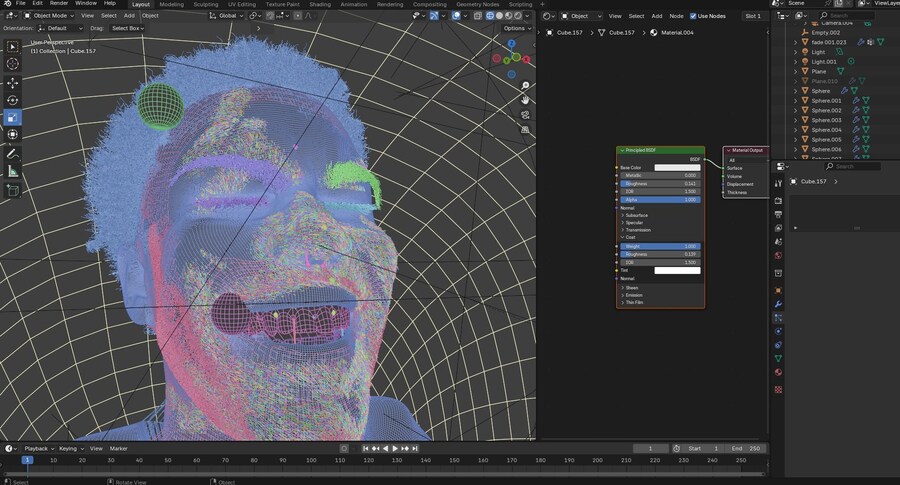Select the Measure tool
This screenshot has height=485, width=900.
coord(13,171)
